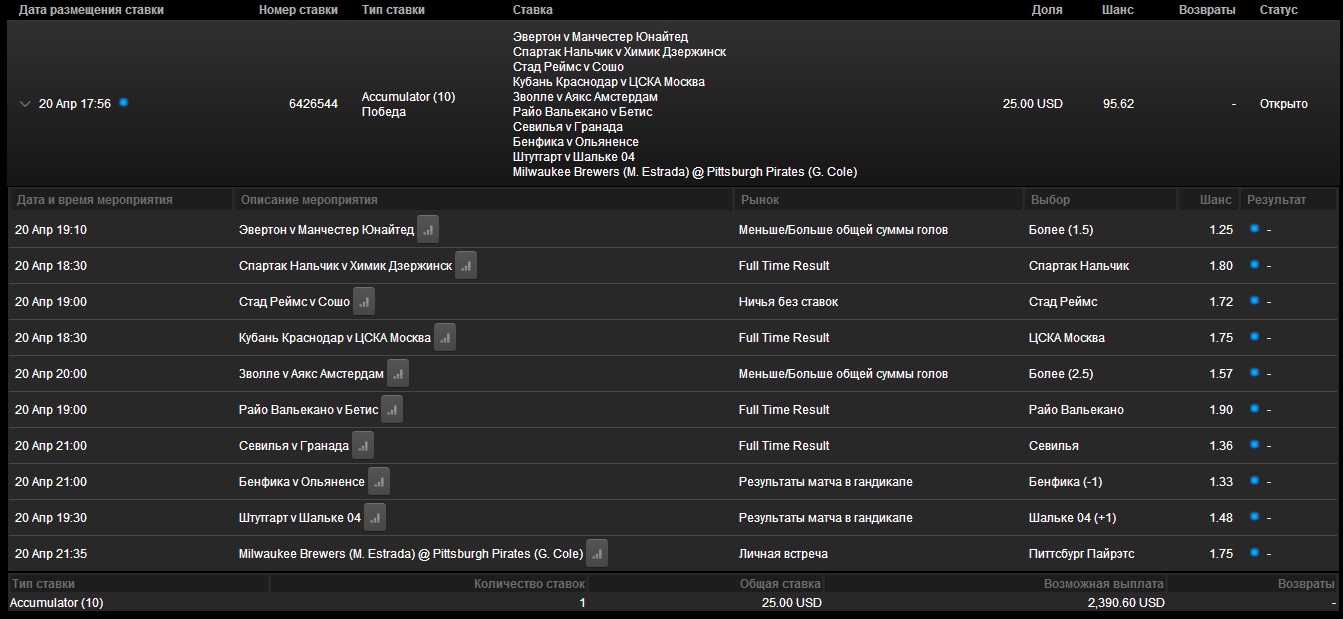Click stake amount 25.00 USD in bet row

click(x=1033, y=104)
